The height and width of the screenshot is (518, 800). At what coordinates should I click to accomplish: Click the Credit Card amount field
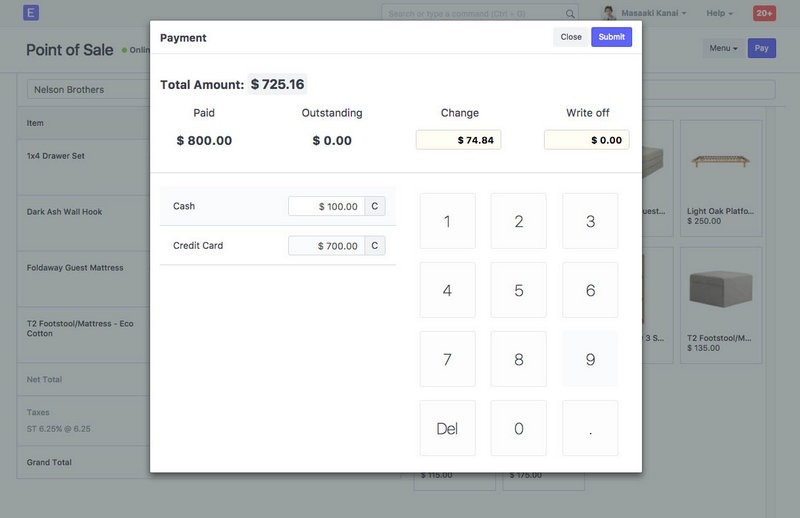click(326, 246)
